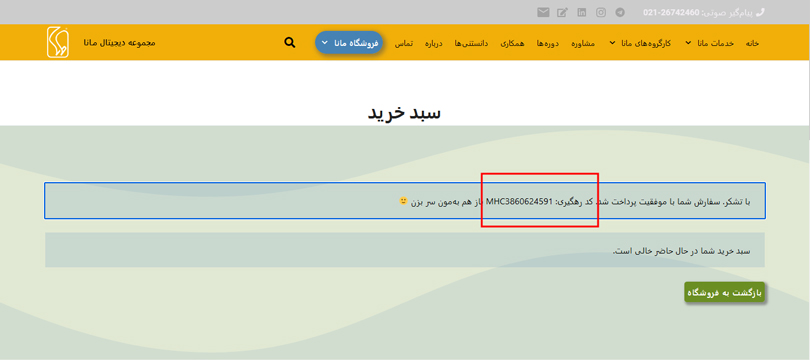Click the Mana logo icon
810x360 pixels.
coord(57,42)
